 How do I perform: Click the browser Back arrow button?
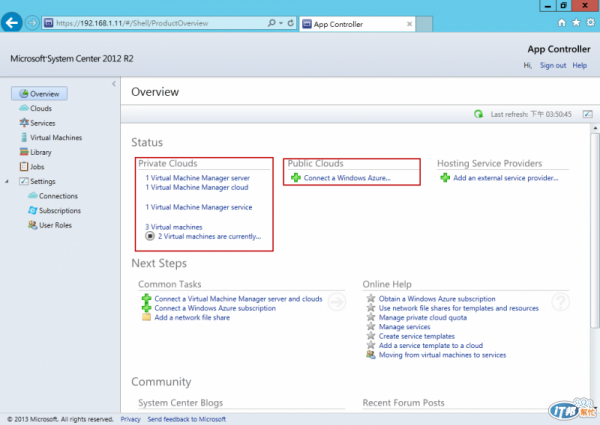click(11, 23)
